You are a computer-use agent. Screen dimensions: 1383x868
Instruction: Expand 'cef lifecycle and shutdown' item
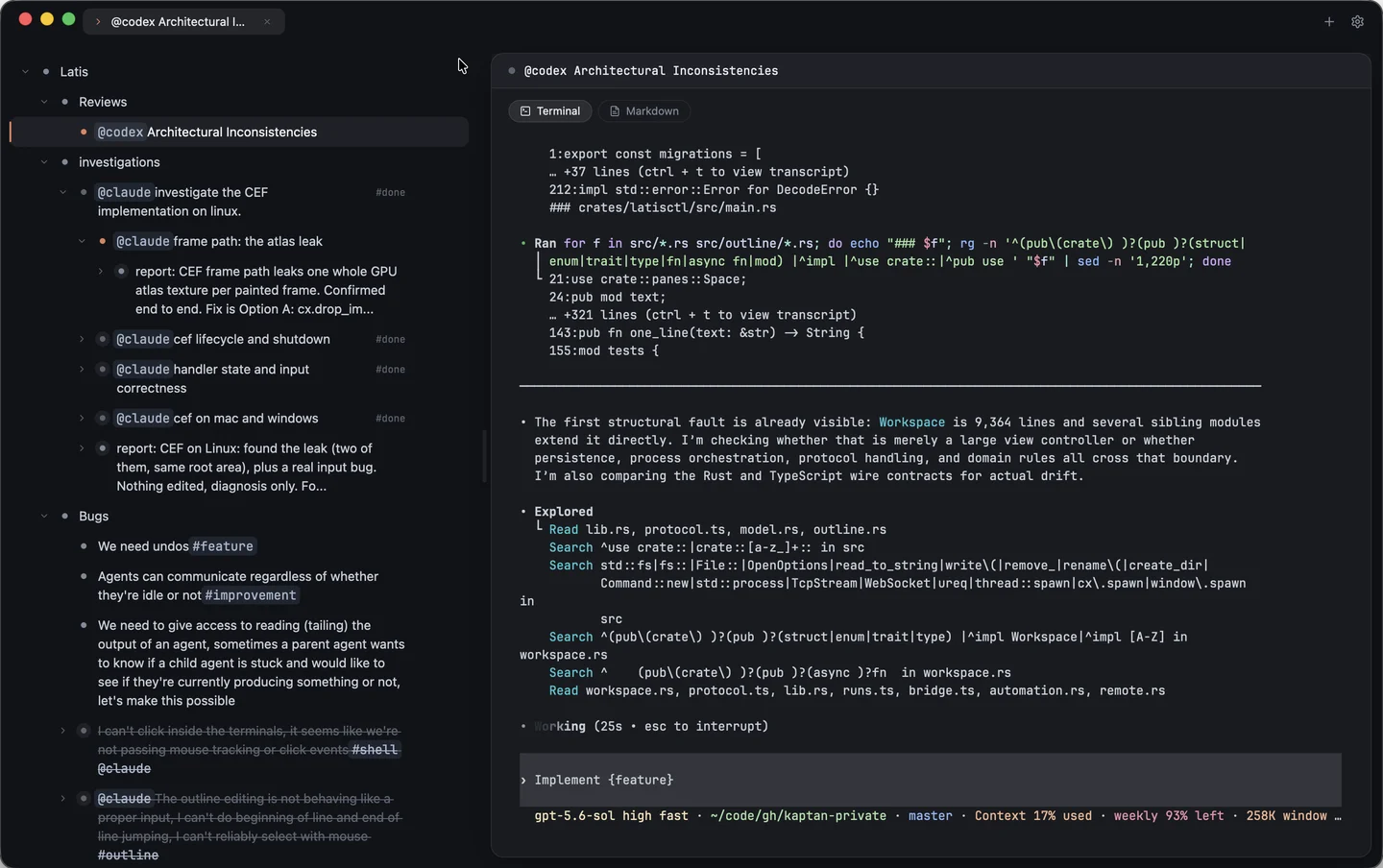click(82, 339)
